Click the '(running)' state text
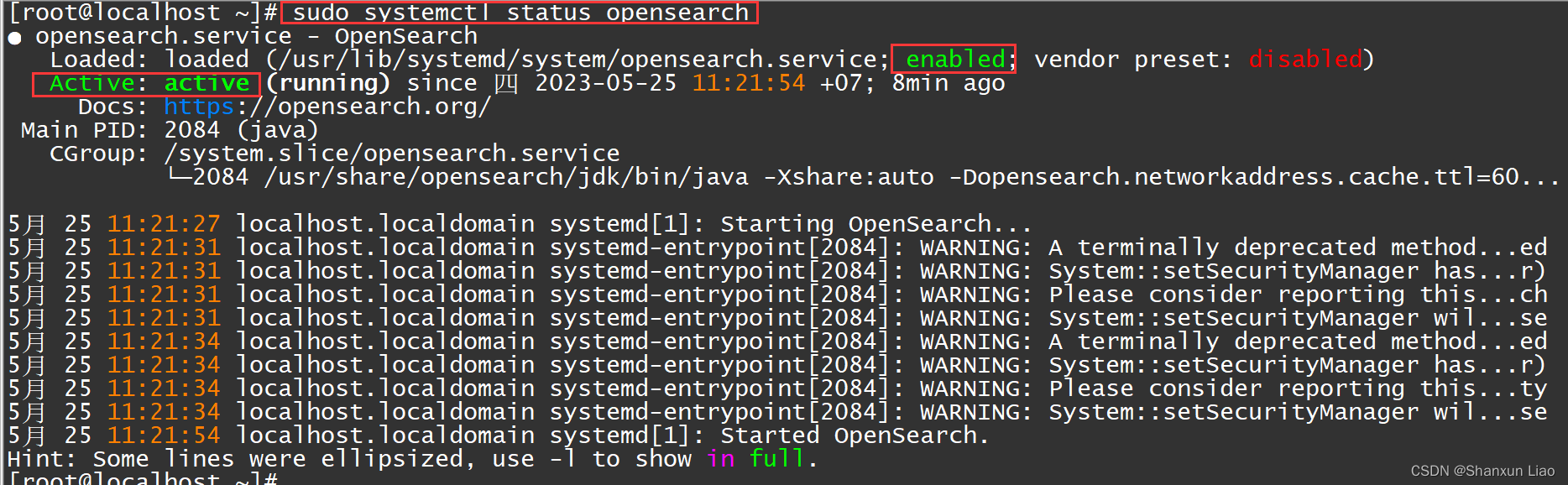This screenshot has width=1568, height=485. [327, 83]
